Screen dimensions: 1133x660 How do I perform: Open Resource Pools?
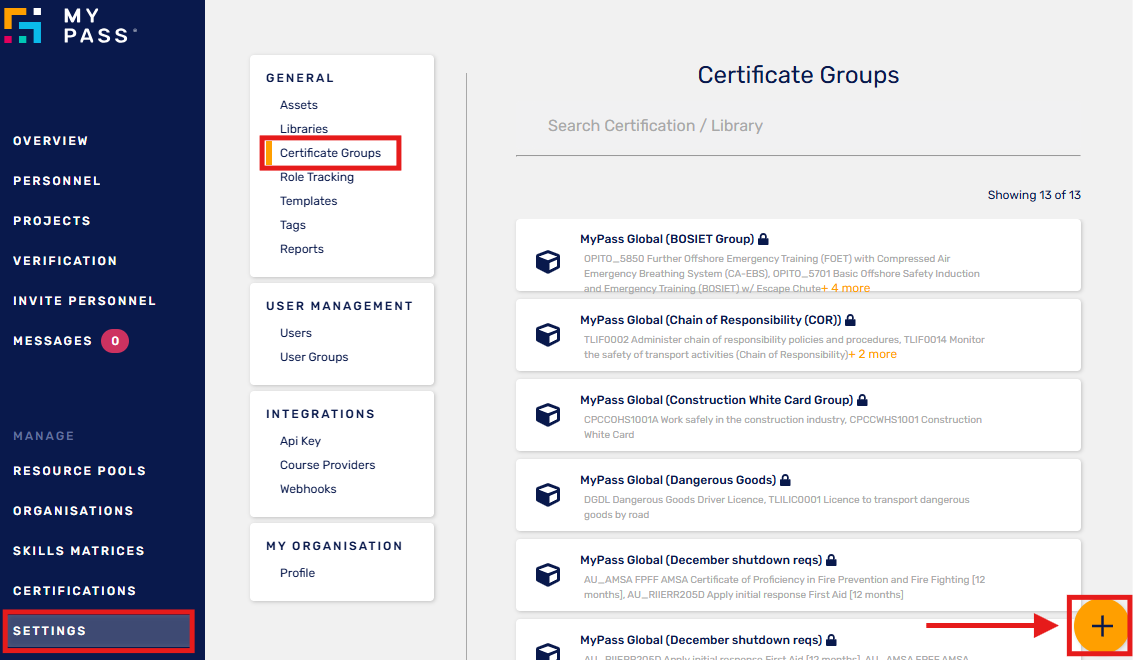(x=79, y=471)
